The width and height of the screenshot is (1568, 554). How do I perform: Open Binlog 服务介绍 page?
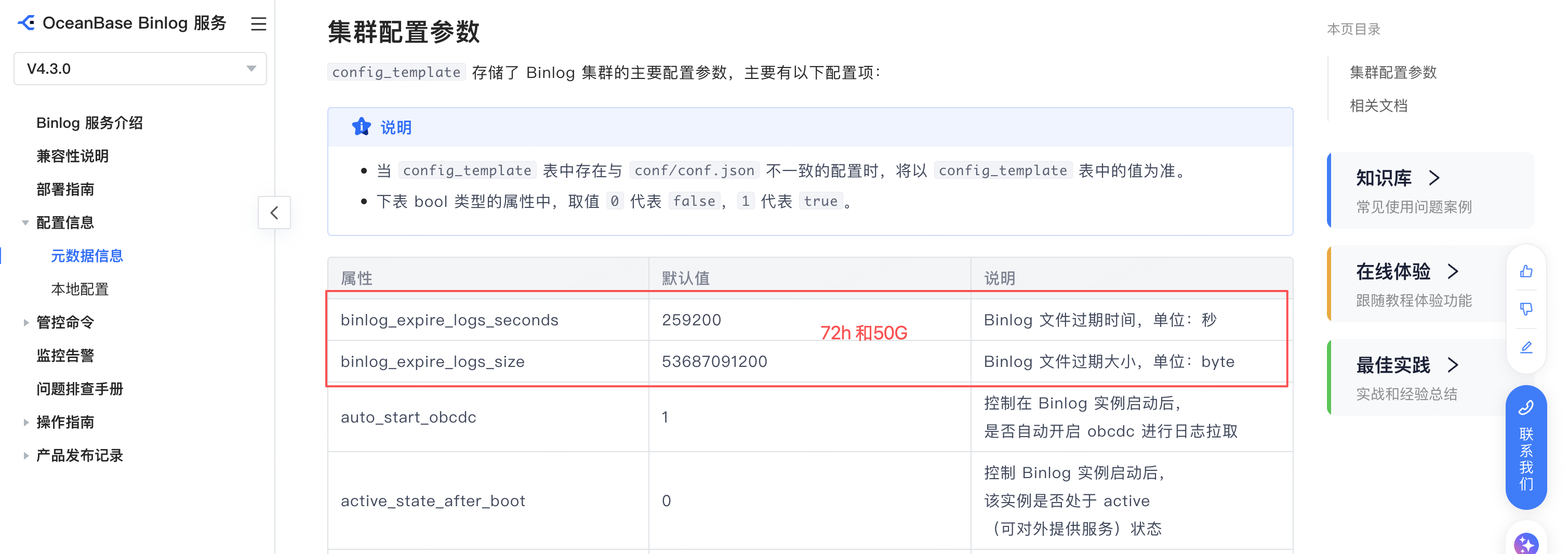pyautogui.click(x=89, y=123)
